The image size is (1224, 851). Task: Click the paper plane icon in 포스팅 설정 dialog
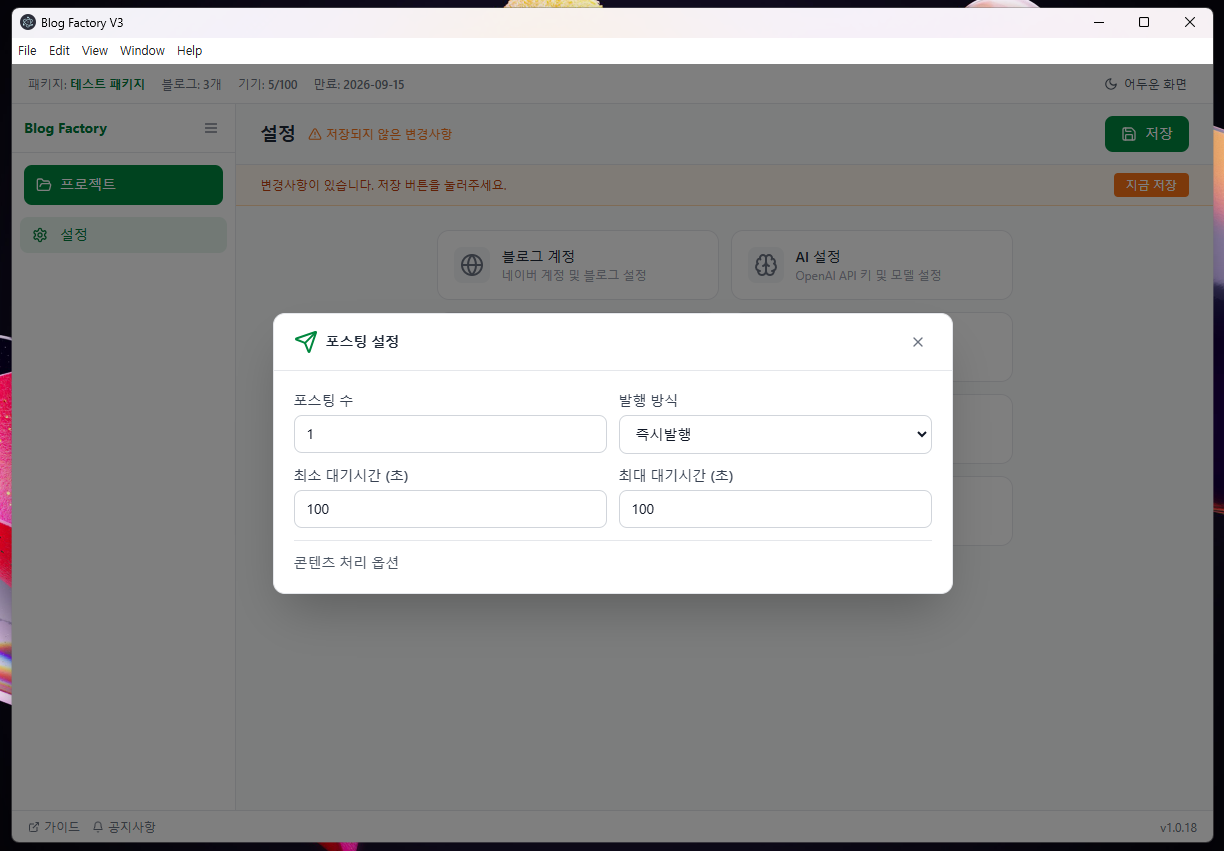point(306,342)
